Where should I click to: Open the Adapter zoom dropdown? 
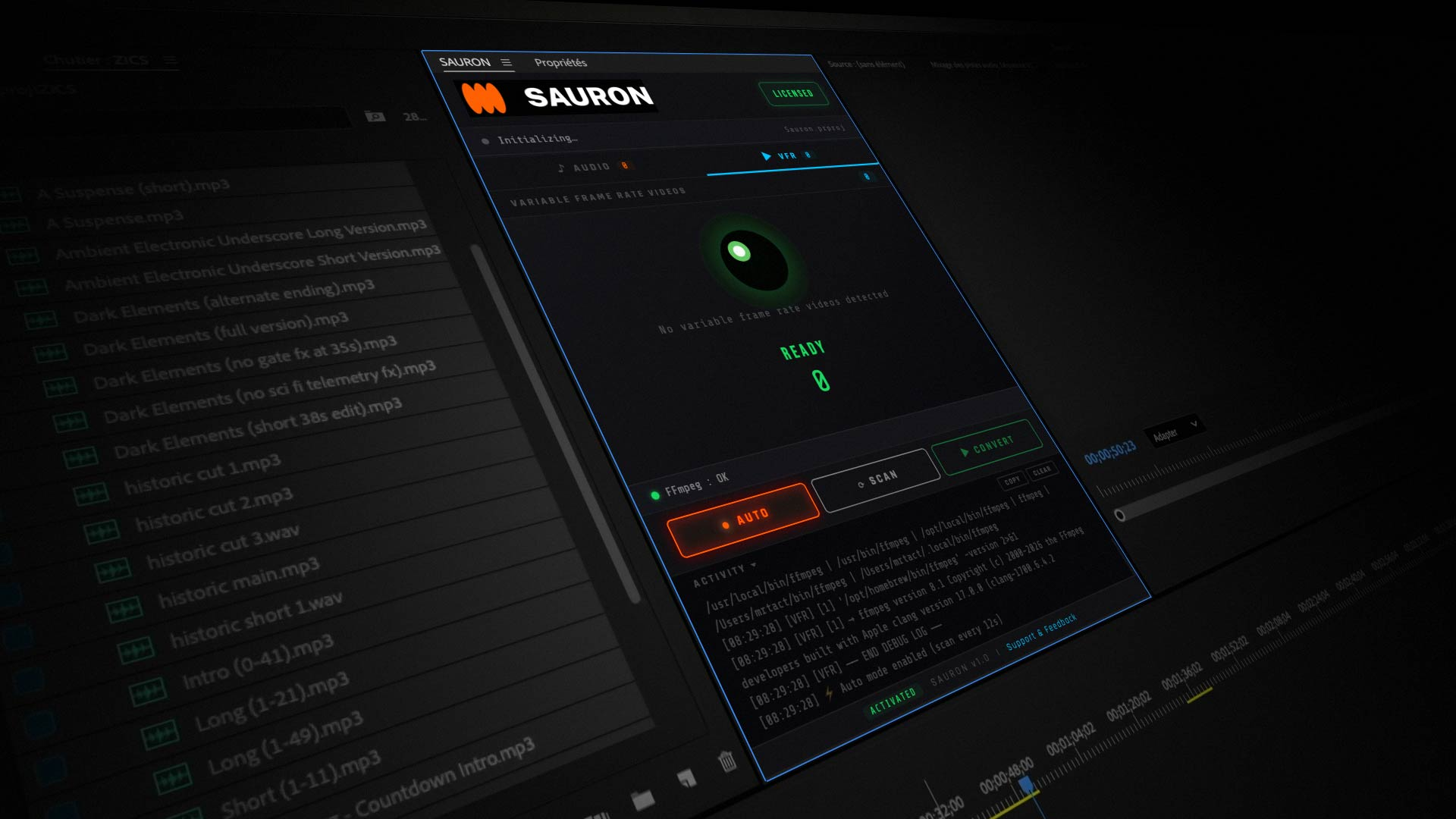click(1175, 431)
